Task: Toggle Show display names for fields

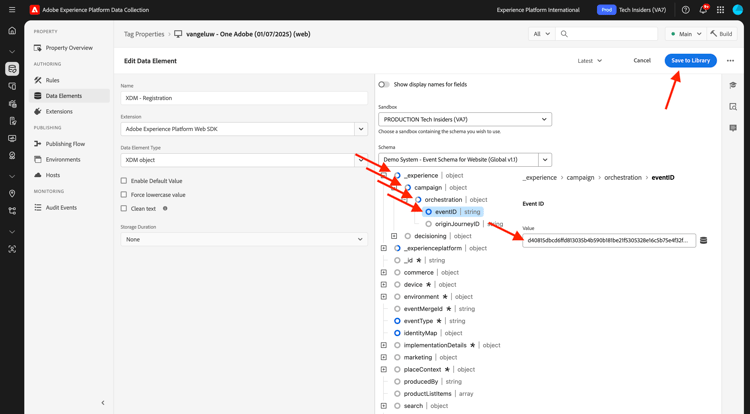Action: (384, 85)
